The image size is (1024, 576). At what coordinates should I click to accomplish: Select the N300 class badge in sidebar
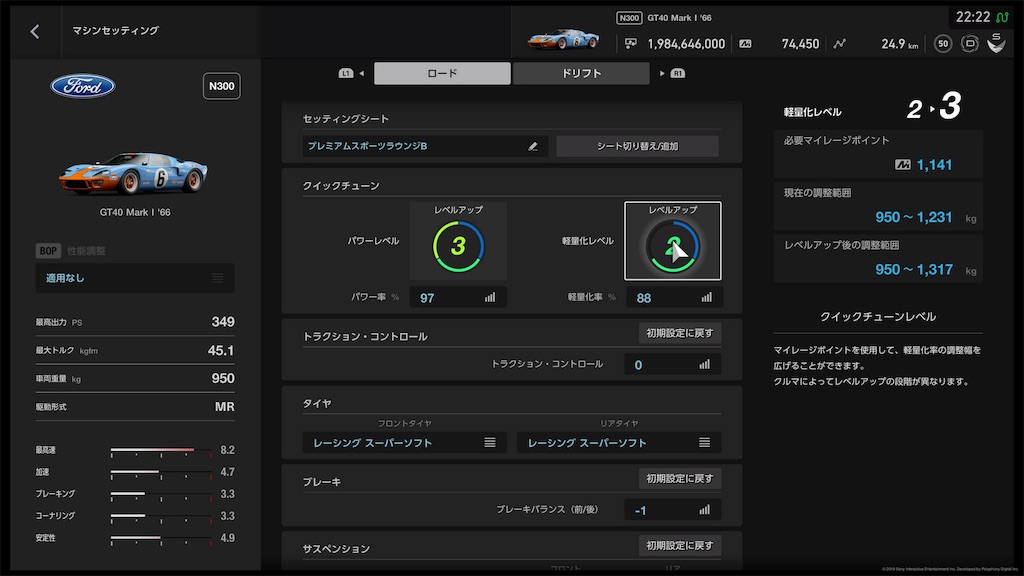click(221, 86)
